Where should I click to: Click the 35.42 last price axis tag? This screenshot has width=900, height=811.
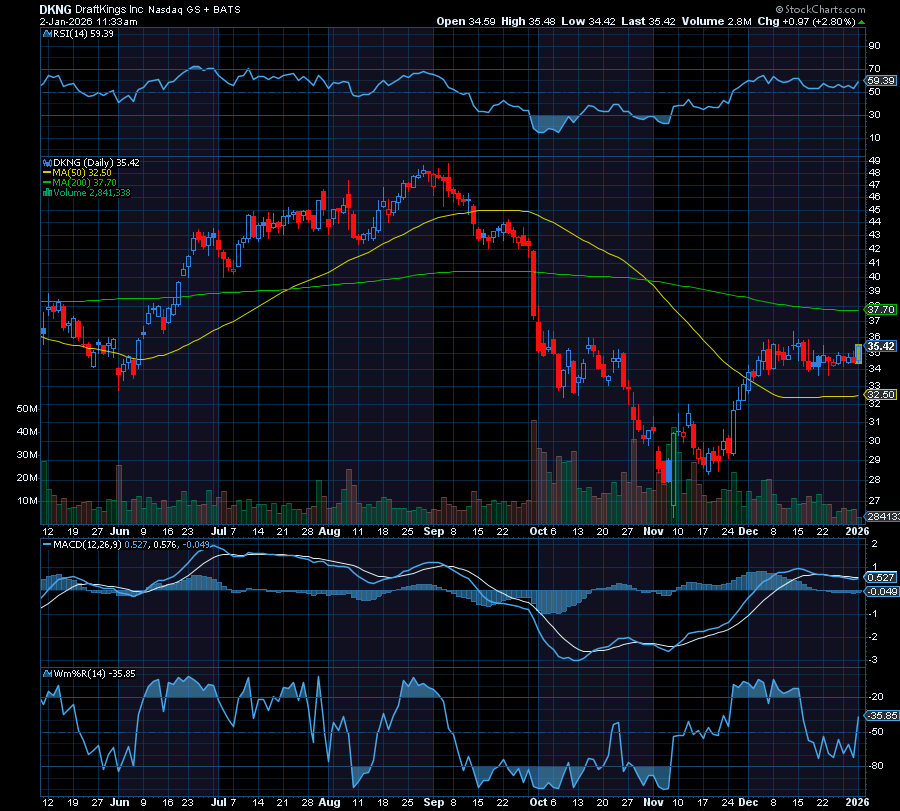tap(880, 346)
